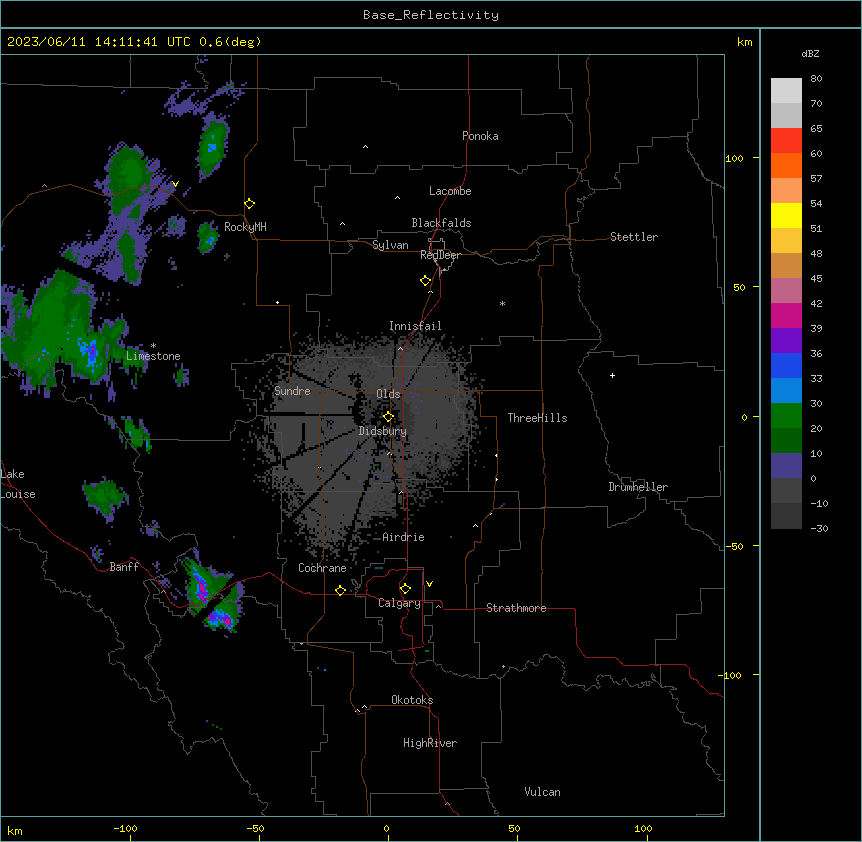Click the Base_Reflectivity title
This screenshot has height=842, width=862.
pos(431,15)
